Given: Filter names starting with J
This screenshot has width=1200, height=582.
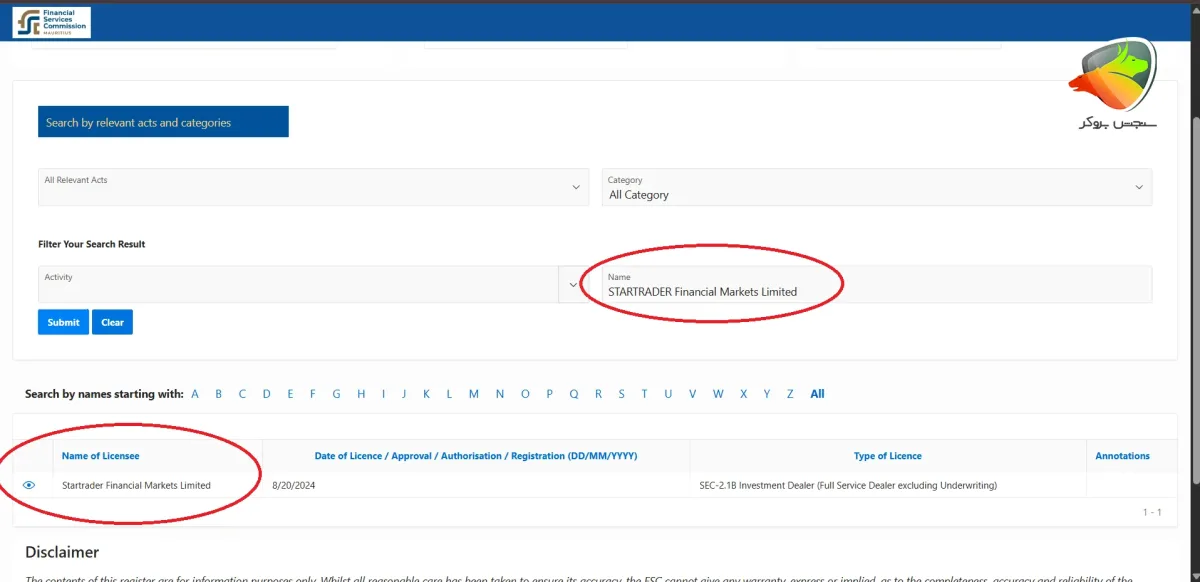Looking at the screenshot, I should click(x=404, y=394).
